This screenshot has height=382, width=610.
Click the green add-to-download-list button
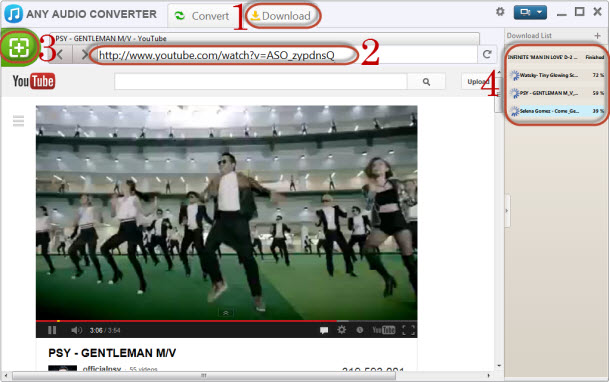pyautogui.click(x=19, y=48)
